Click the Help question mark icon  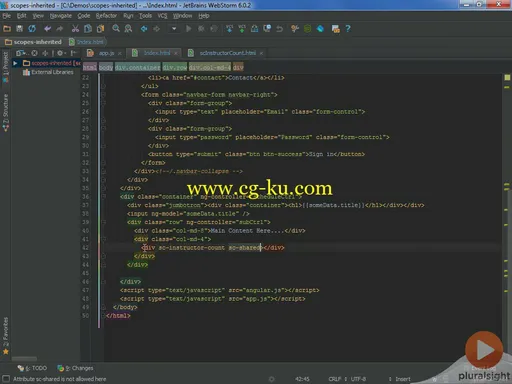tap(348, 29)
